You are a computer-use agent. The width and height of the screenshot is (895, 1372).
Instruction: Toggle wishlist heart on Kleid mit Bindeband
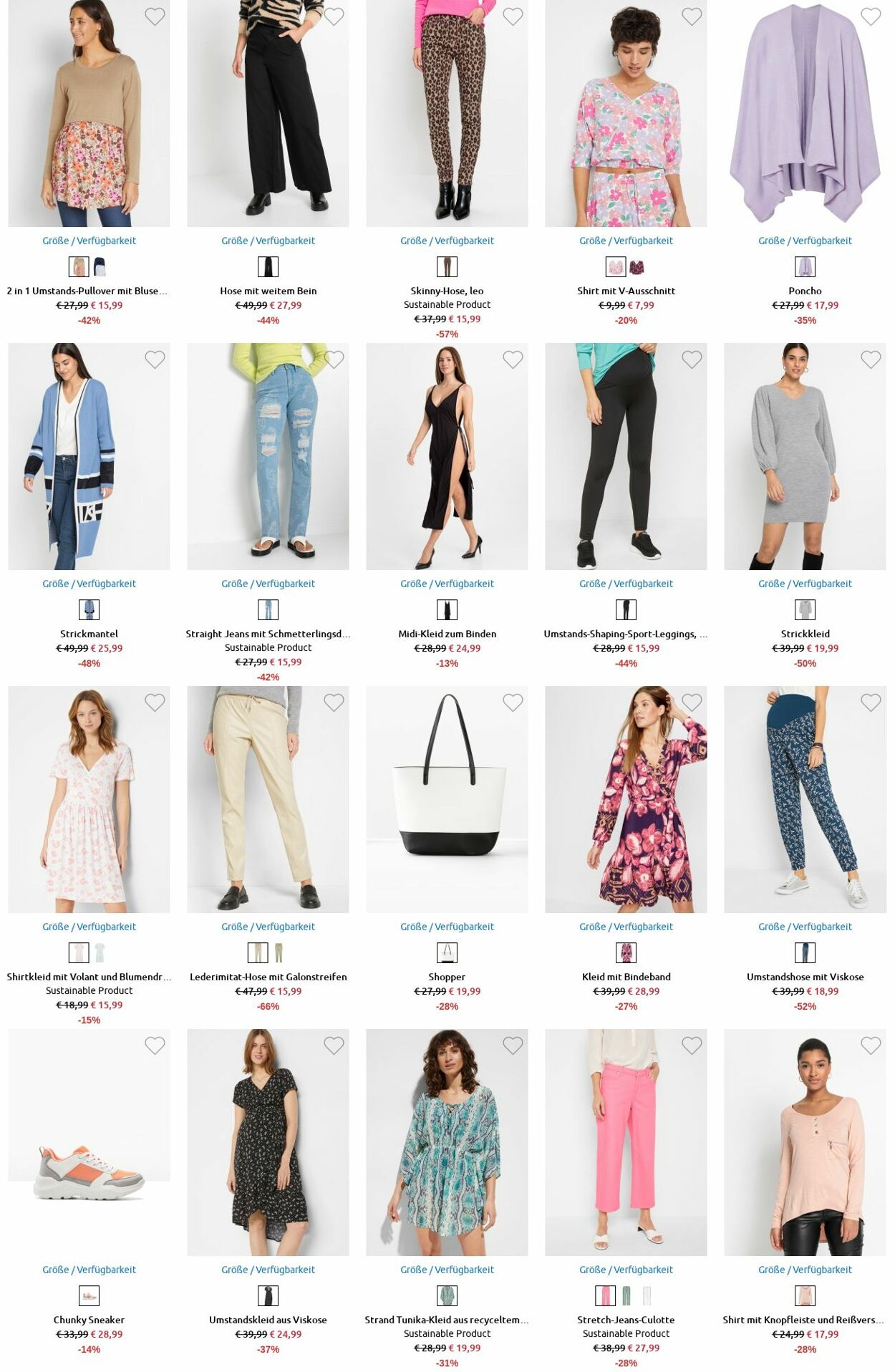tap(692, 702)
